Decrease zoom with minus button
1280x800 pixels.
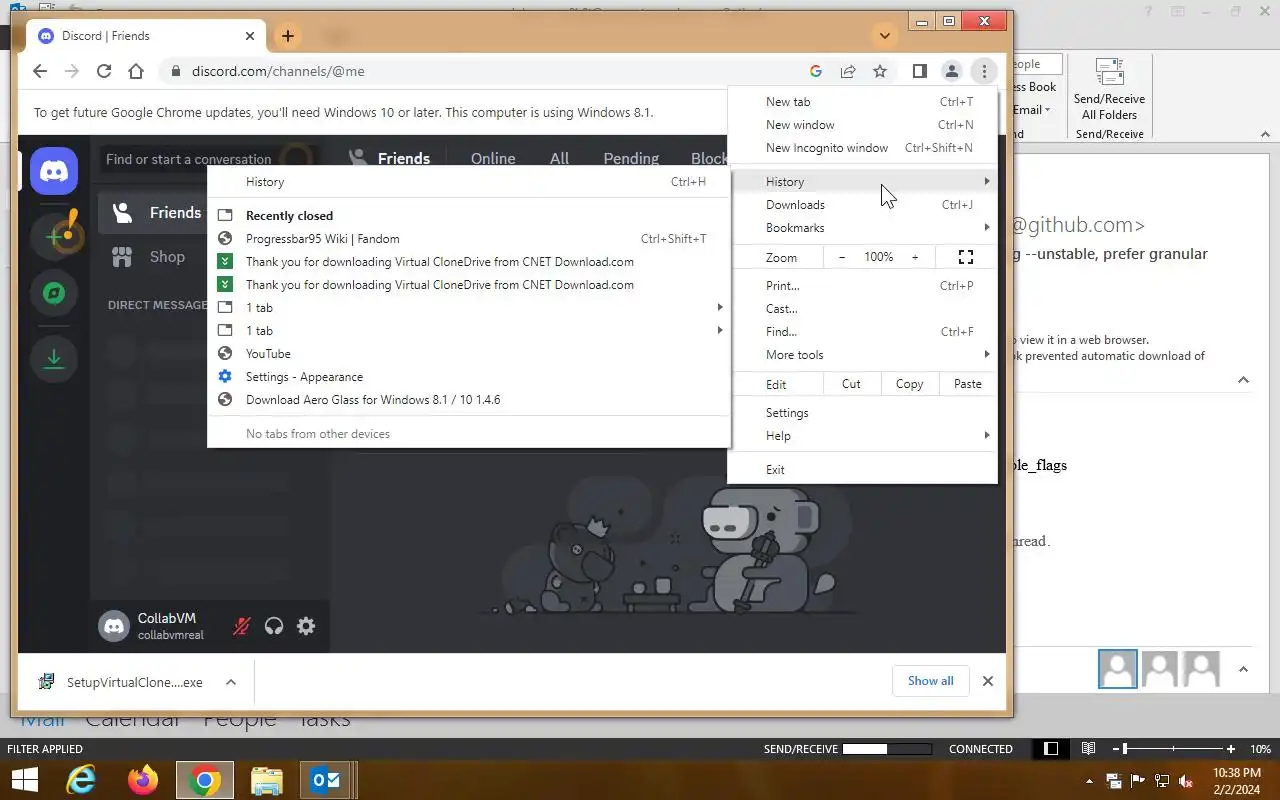[x=842, y=257]
